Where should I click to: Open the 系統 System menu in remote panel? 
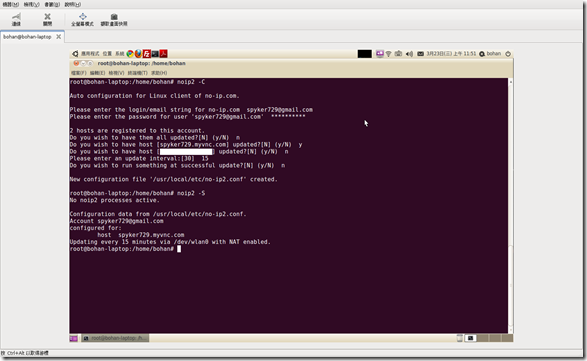click(120, 54)
